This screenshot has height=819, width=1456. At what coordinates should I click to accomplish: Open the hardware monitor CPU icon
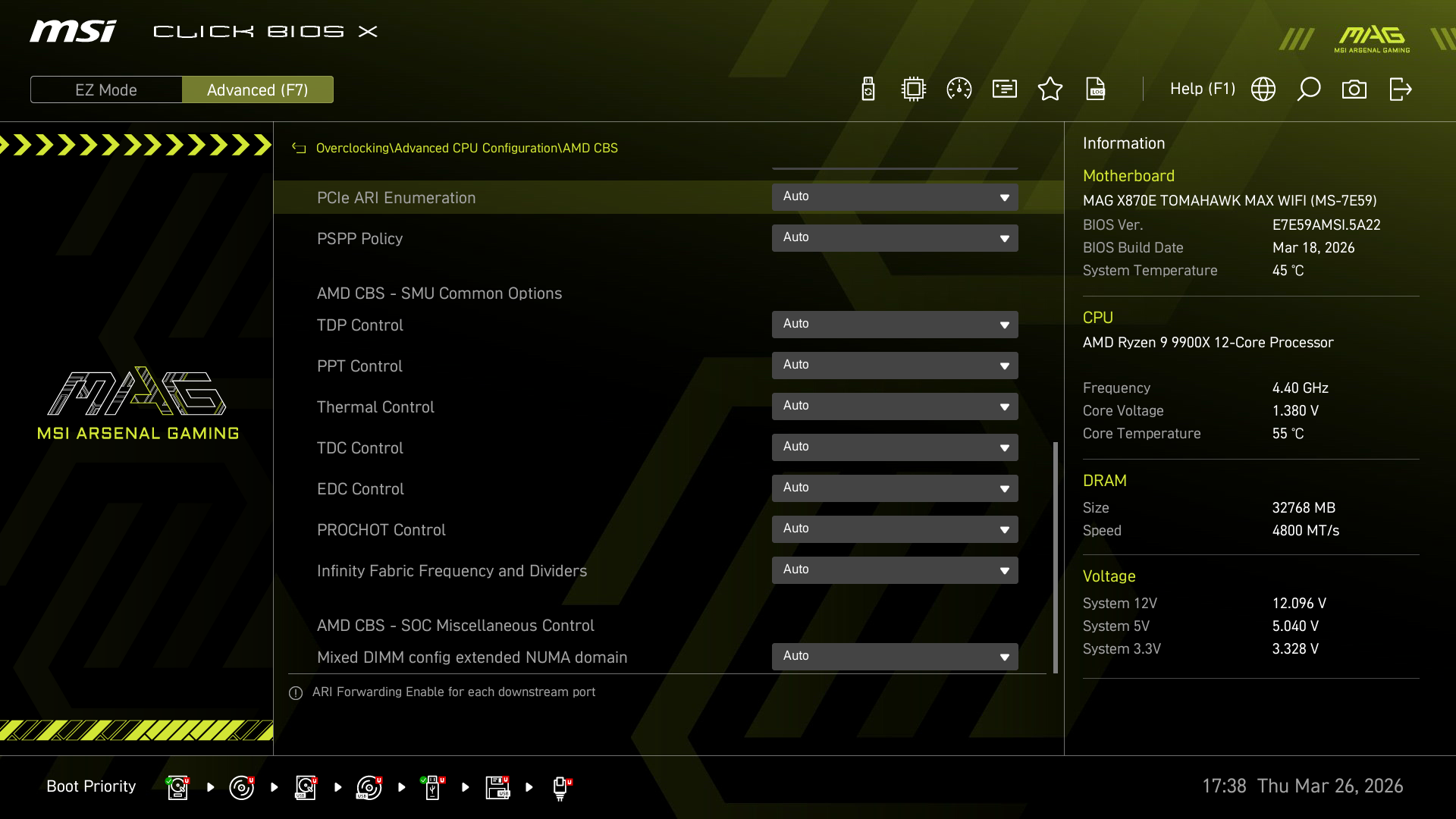pos(913,89)
